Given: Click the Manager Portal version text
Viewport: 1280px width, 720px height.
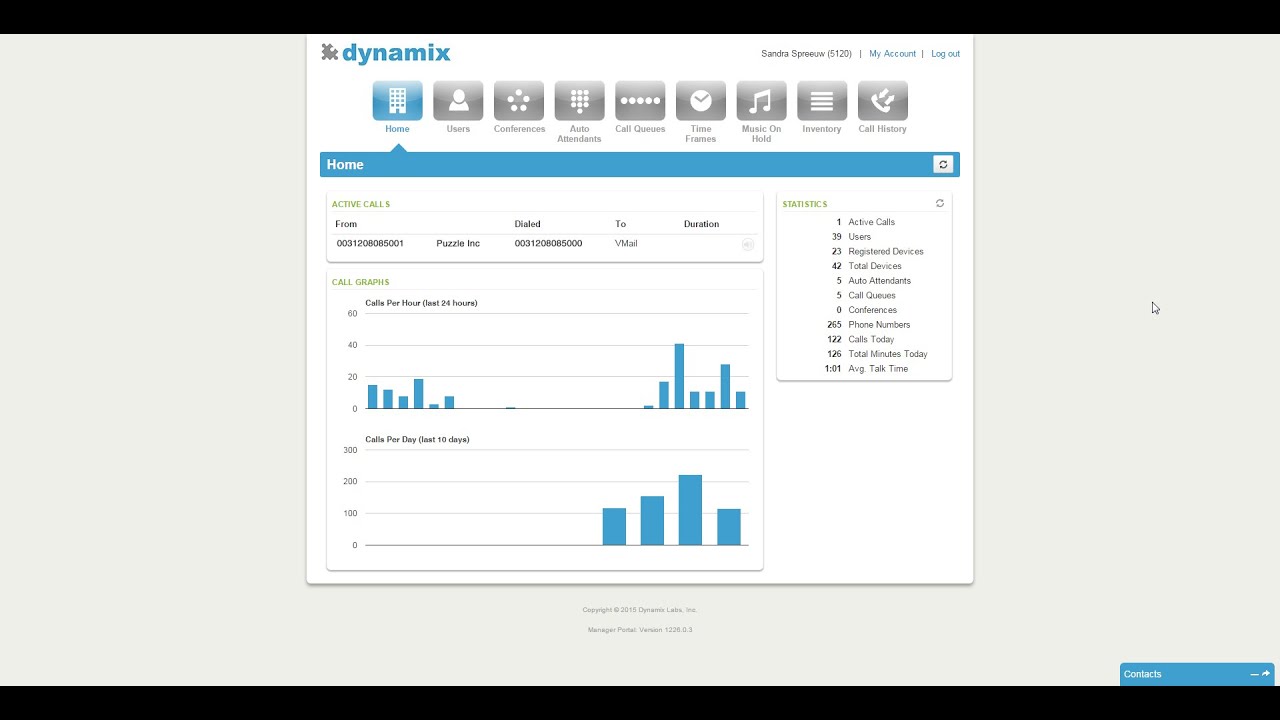Looking at the screenshot, I should (640, 630).
